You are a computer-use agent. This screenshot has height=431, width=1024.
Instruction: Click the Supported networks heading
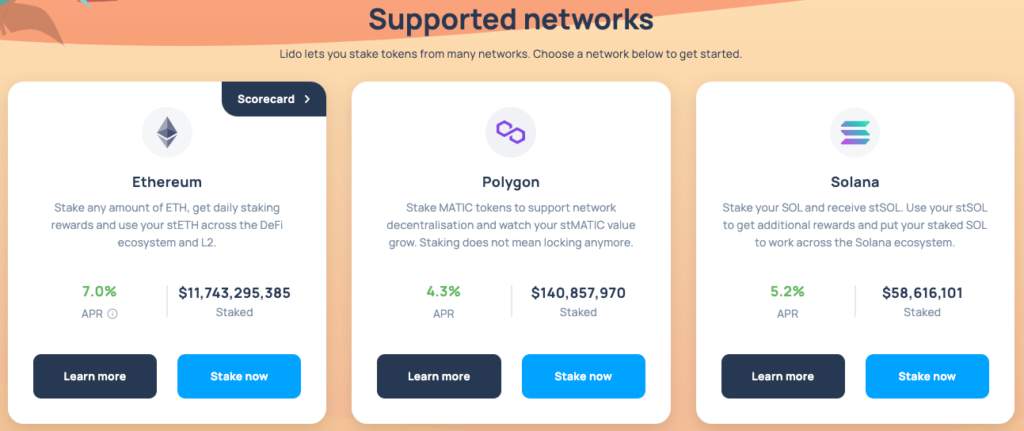coord(511,19)
